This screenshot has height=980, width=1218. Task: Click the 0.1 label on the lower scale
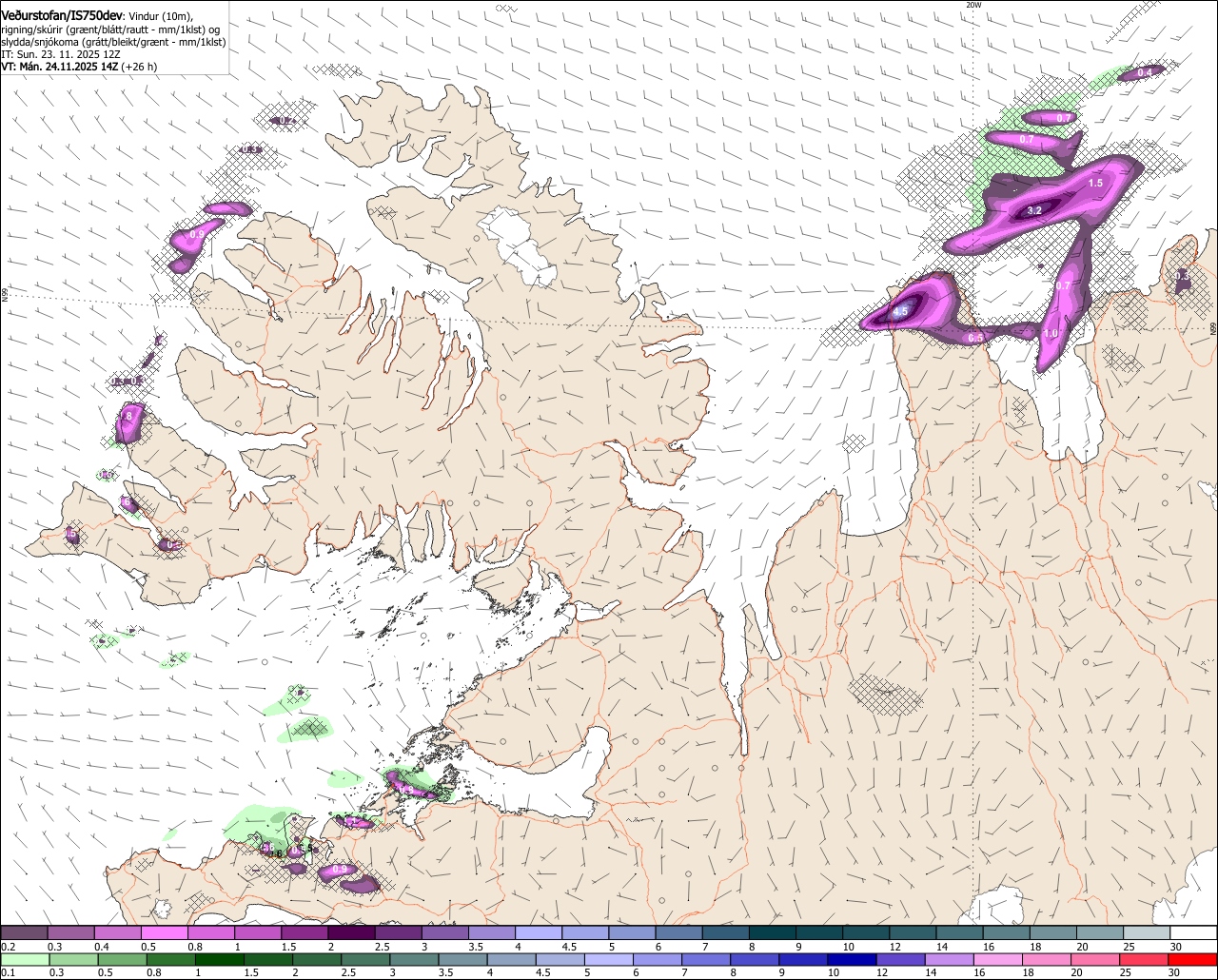pos(10,972)
